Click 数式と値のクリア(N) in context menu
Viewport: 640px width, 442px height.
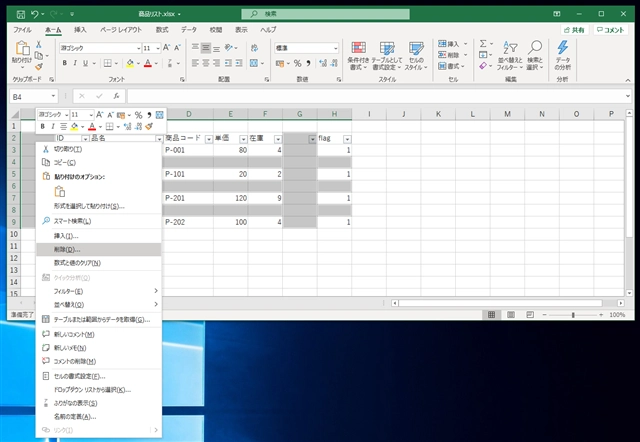[99, 263]
